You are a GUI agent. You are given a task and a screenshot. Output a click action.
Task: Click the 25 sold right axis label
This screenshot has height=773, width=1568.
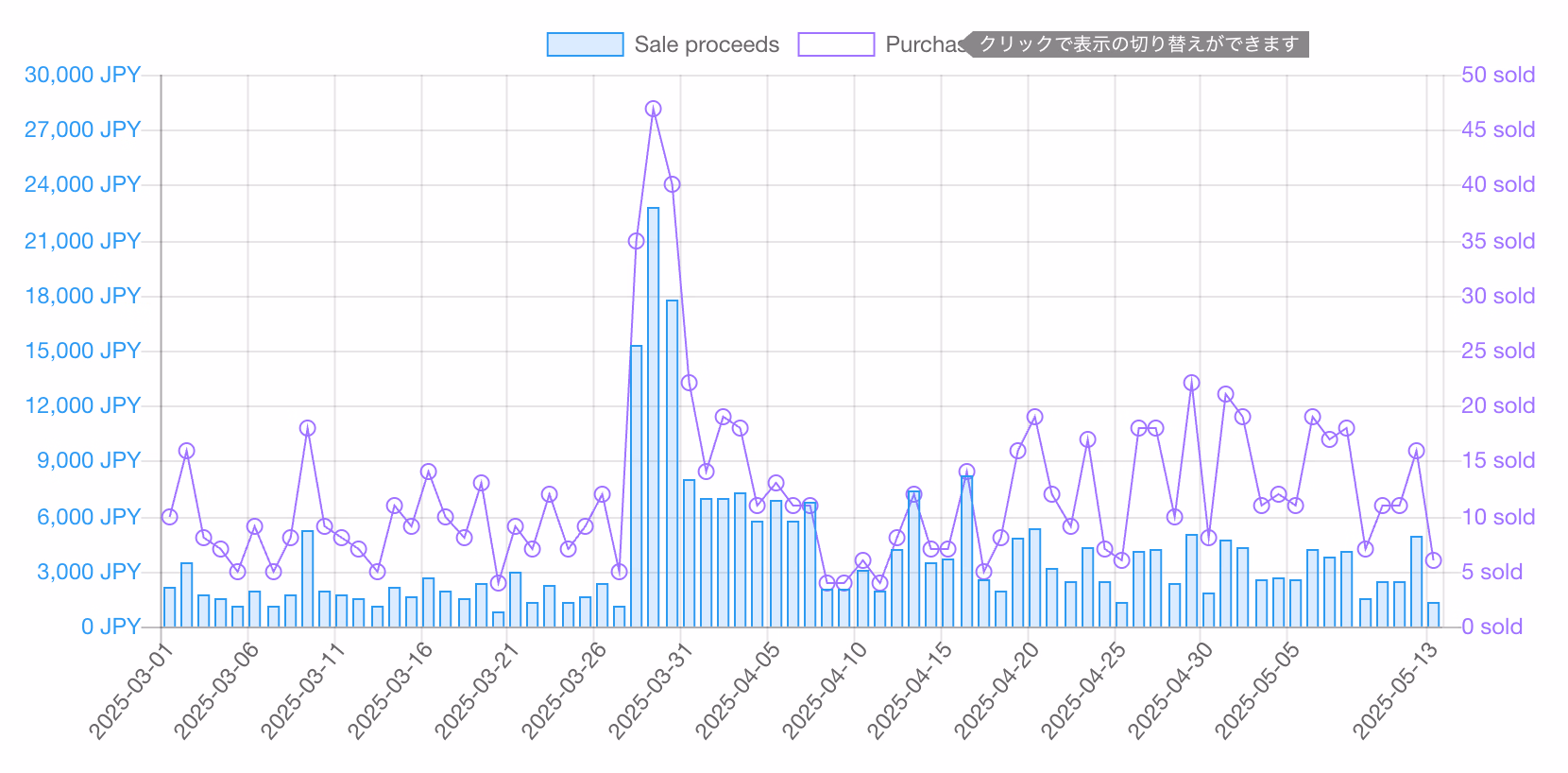(1497, 351)
